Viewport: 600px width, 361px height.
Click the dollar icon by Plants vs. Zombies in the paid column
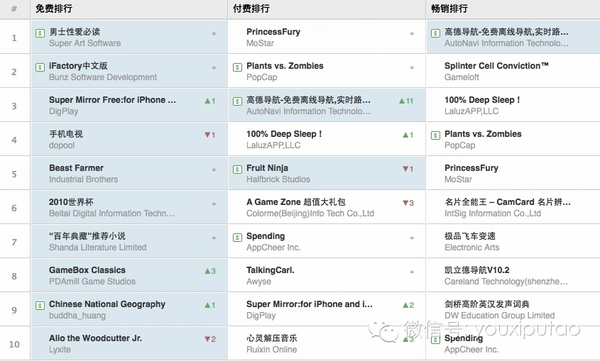pyautogui.click(x=238, y=67)
